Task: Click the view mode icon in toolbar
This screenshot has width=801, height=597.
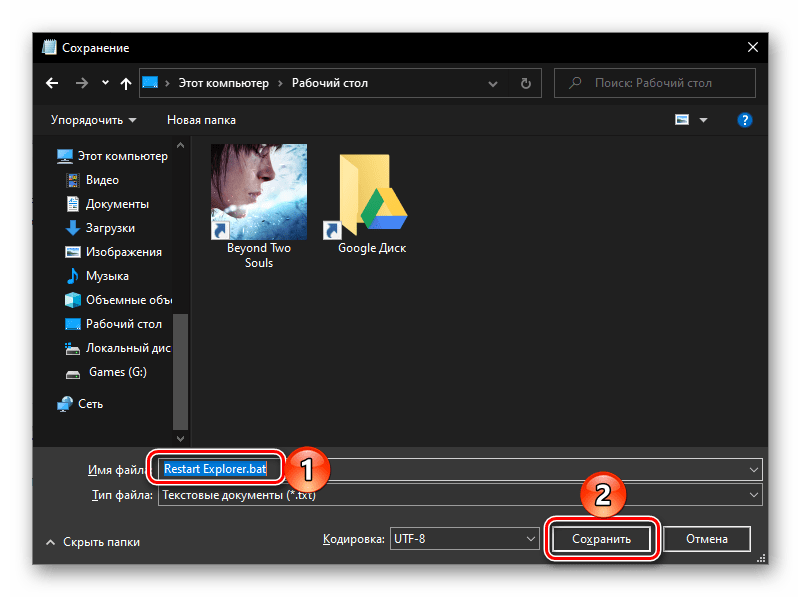Action: click(682, 120)
